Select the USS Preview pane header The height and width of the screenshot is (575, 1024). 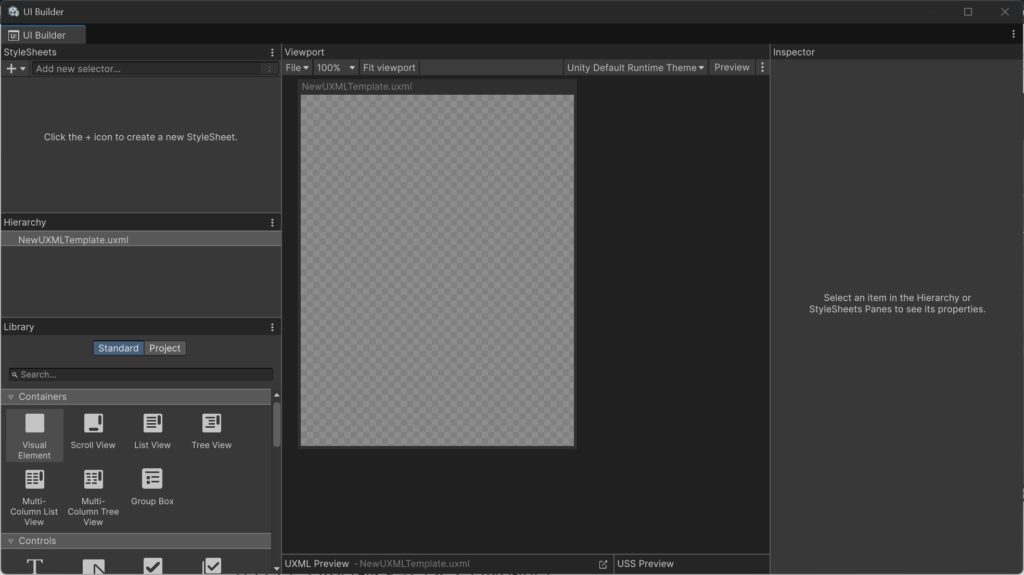645,564
